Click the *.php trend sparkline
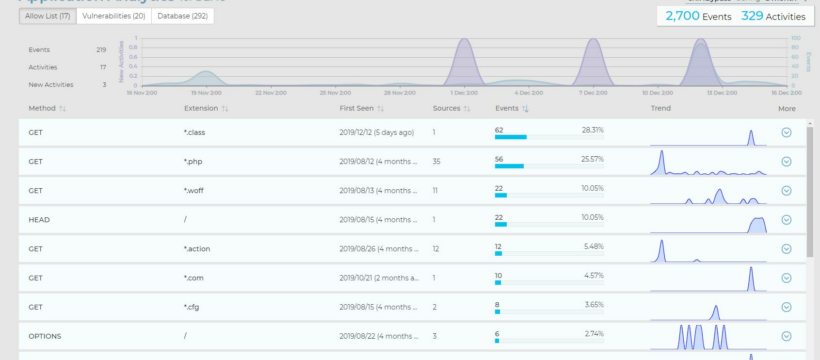This screenshot has height=360, width=820. [x=709, y=163]
